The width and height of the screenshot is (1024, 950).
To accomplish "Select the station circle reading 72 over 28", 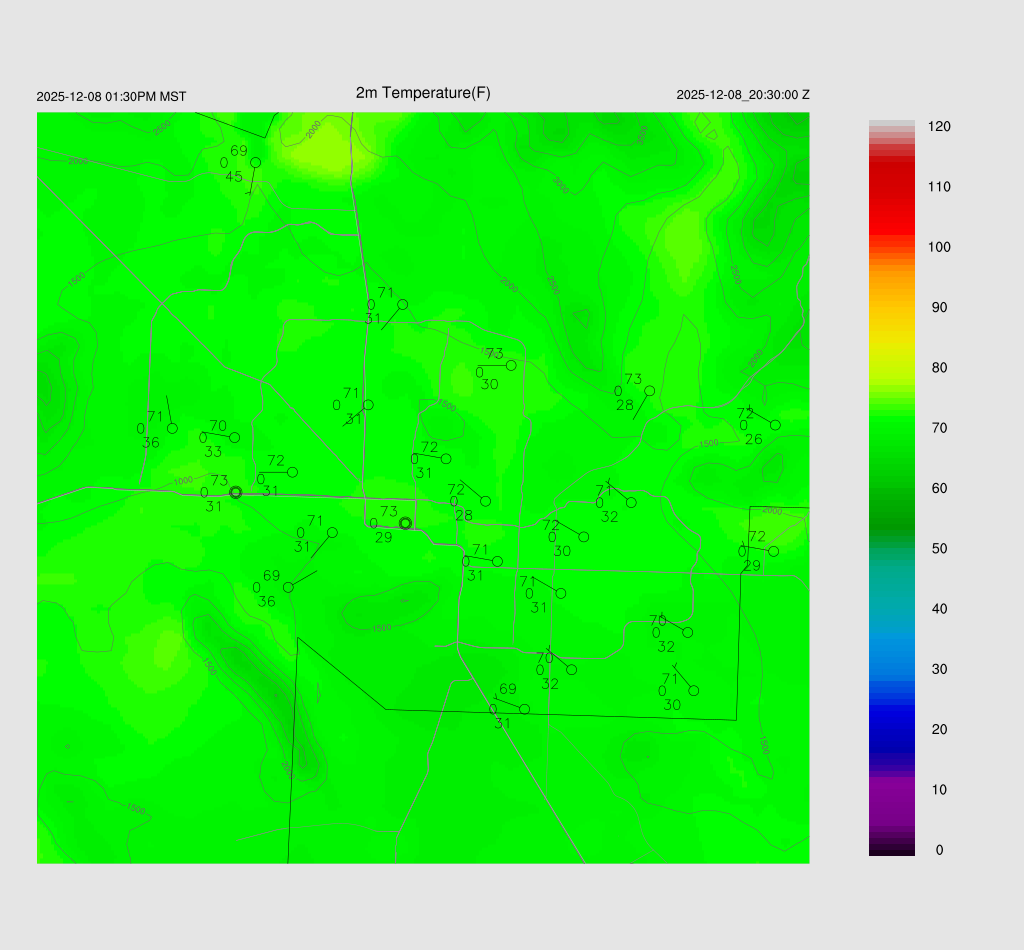I will [485, 501].
